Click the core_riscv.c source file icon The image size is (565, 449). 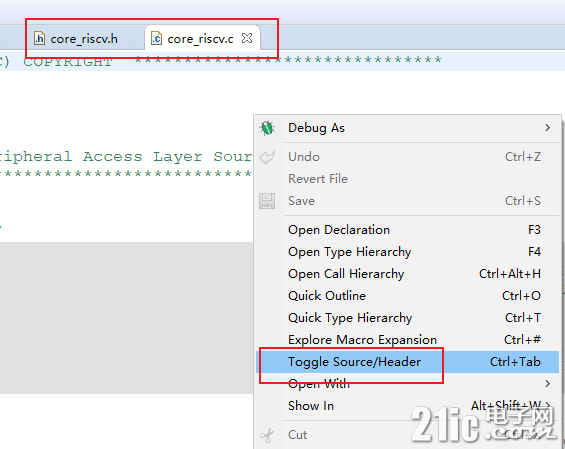click(156, 38)
